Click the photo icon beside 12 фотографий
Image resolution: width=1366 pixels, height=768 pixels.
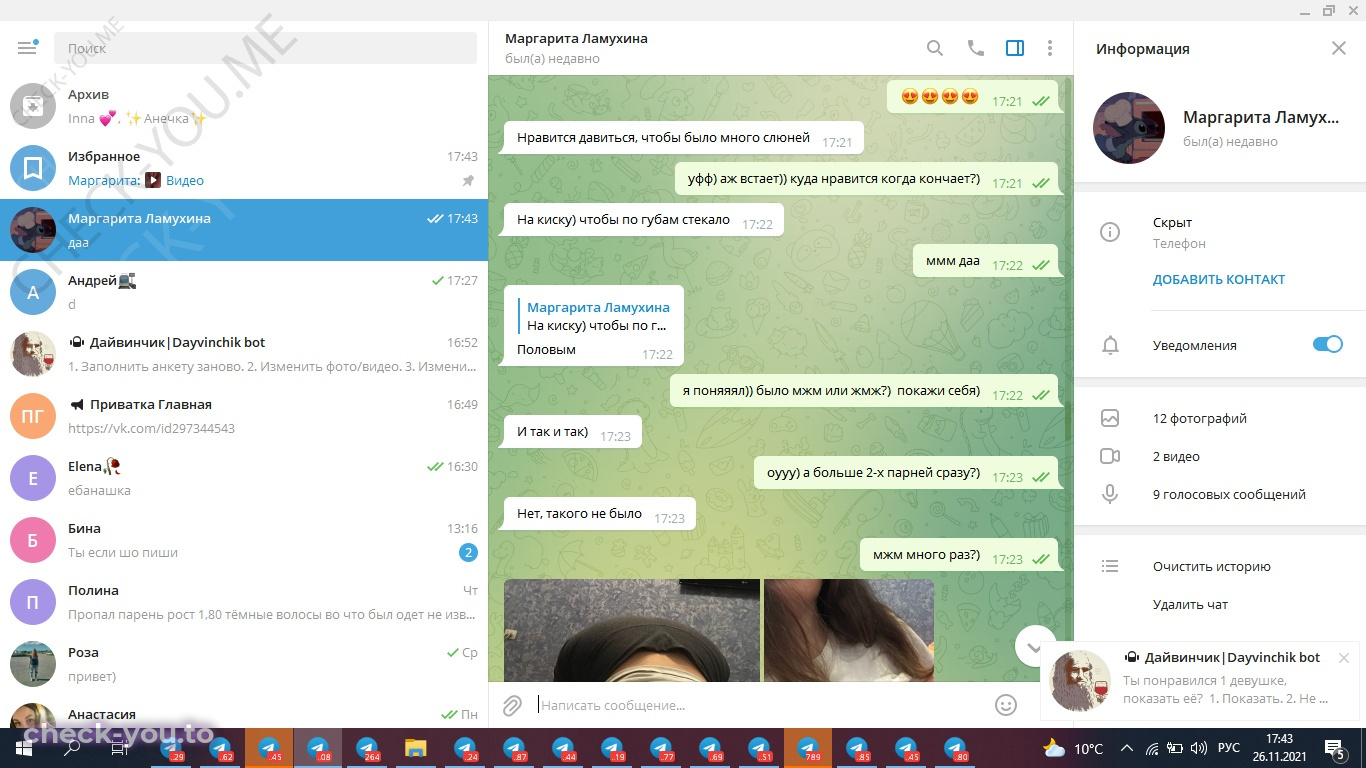click(x=1109, y=418)
